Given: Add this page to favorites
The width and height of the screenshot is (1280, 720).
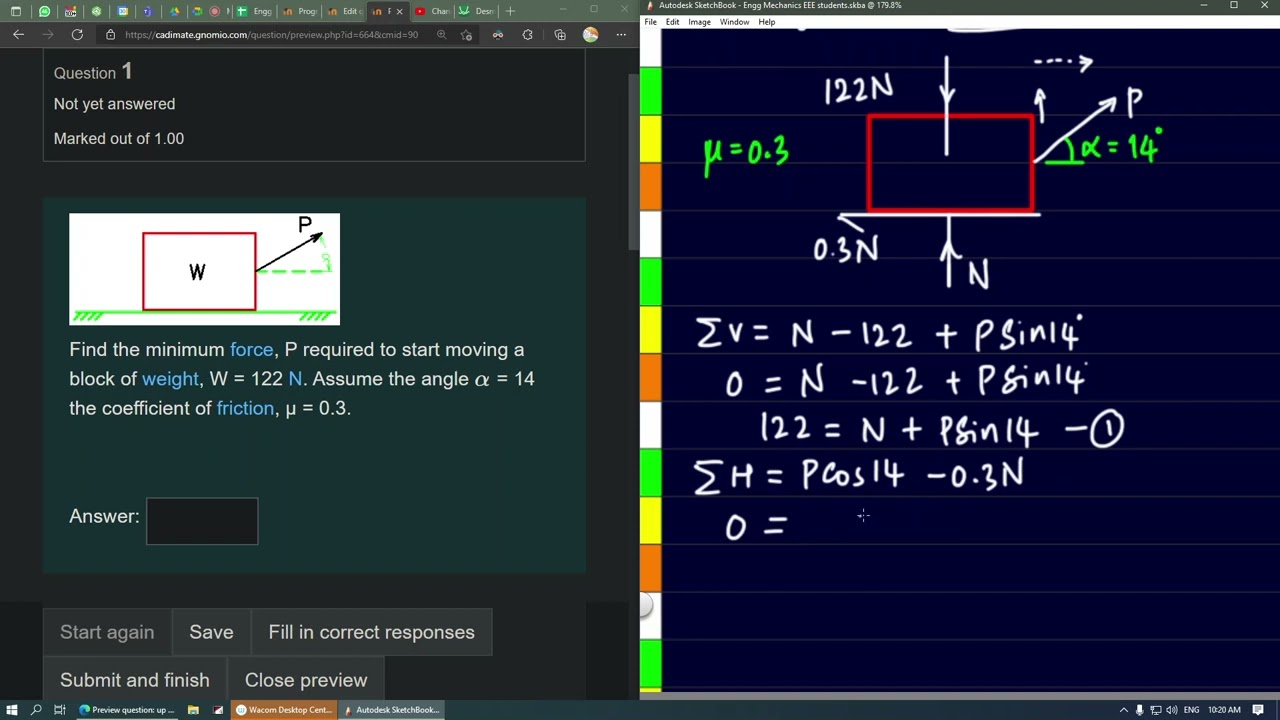Looking at the screenshot, I should pos(466,35).
